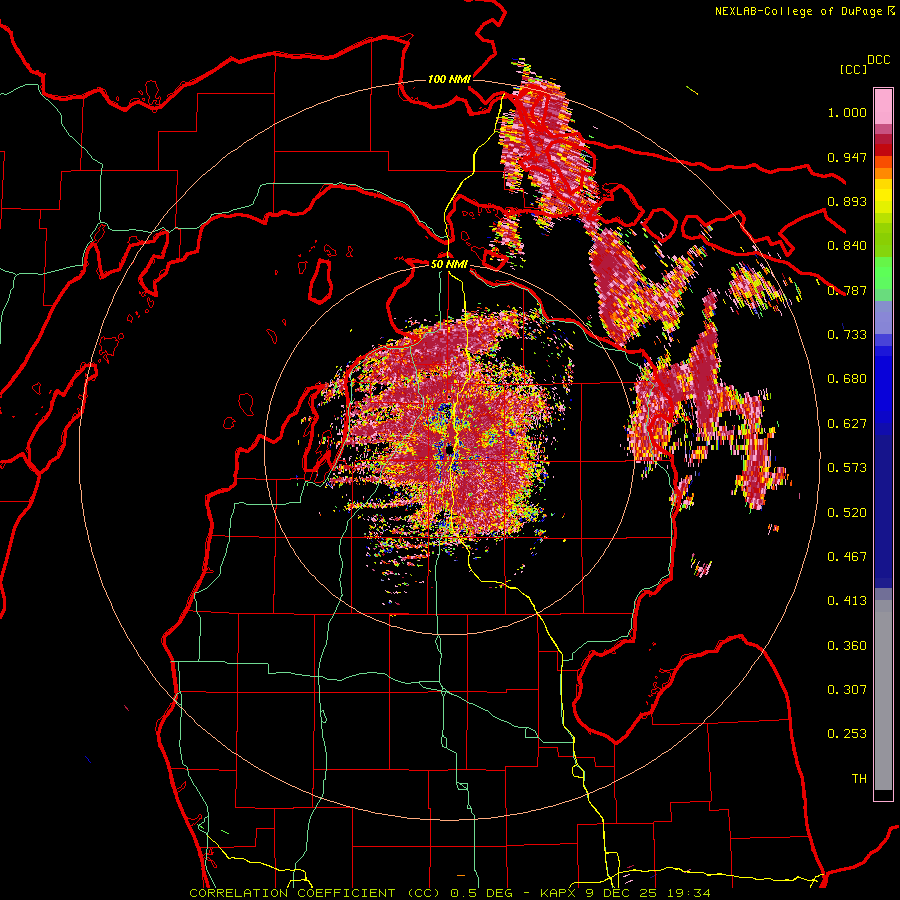
Task: Click the DCC product label
Action: 878,60
